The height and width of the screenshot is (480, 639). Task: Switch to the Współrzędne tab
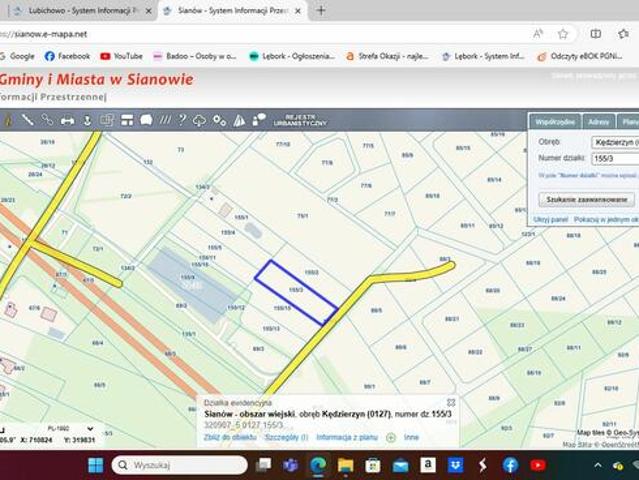click(x=554, y=121)
